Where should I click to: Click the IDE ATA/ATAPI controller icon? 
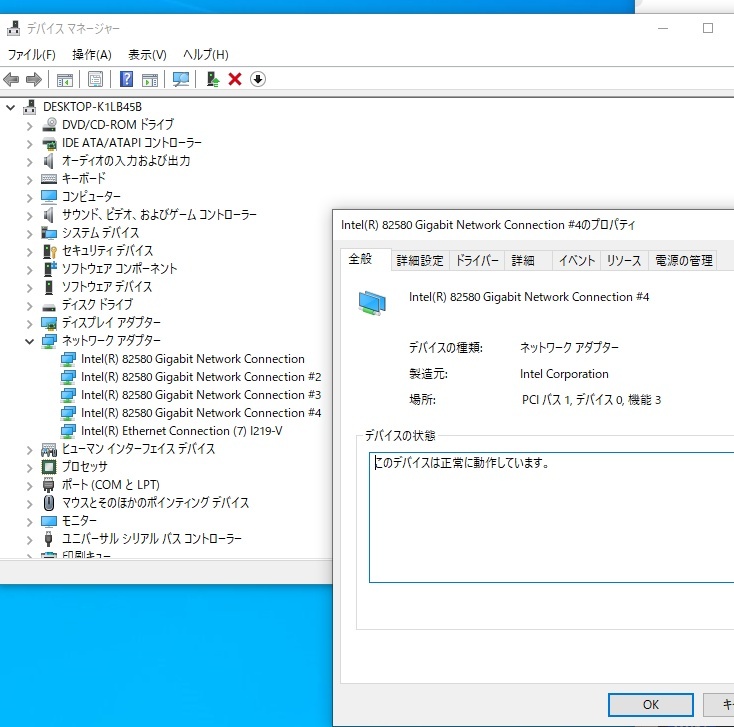click(49, 143)
